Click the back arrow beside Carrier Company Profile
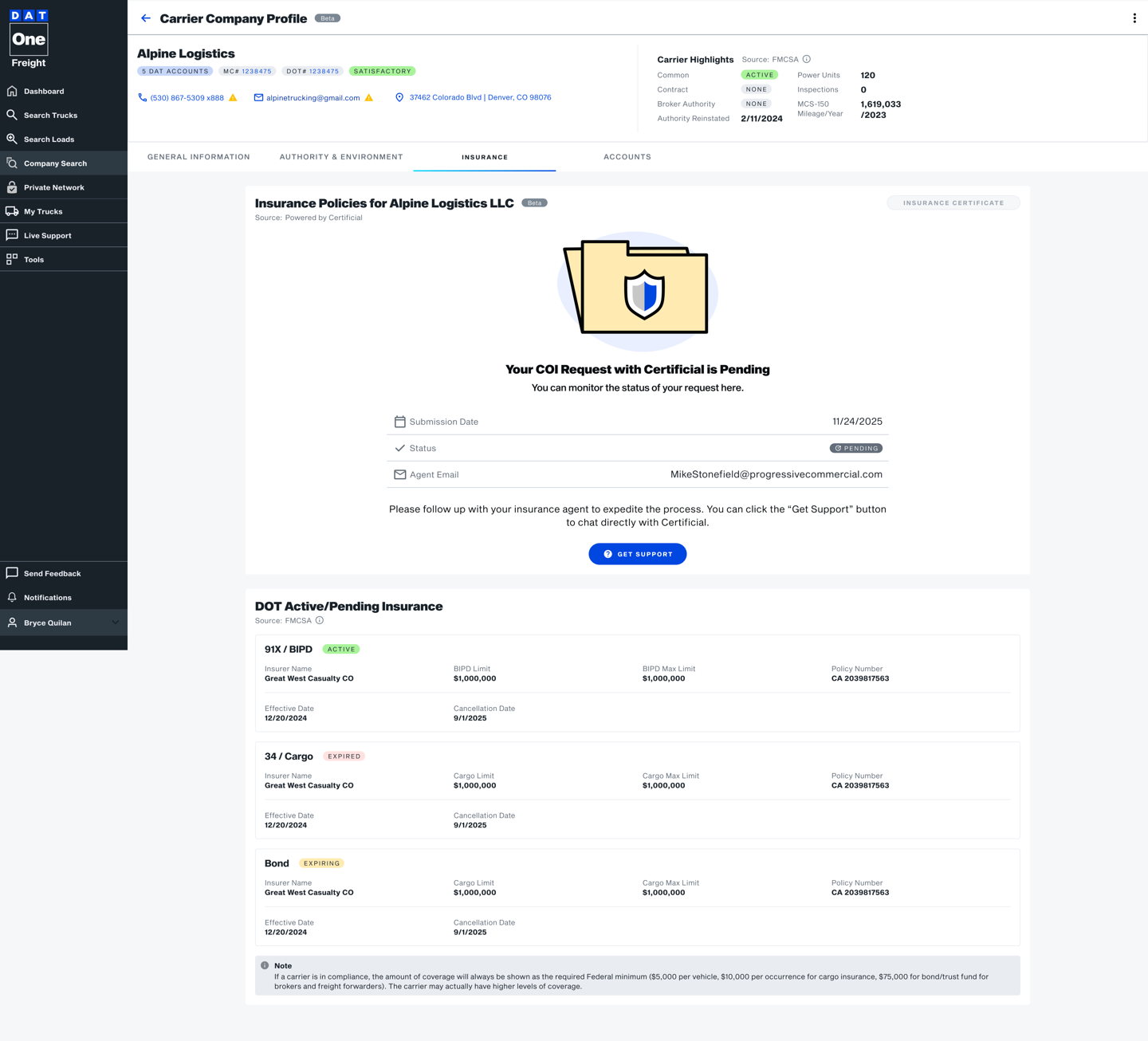The image size is (1148, 1041). click(146, 18)
